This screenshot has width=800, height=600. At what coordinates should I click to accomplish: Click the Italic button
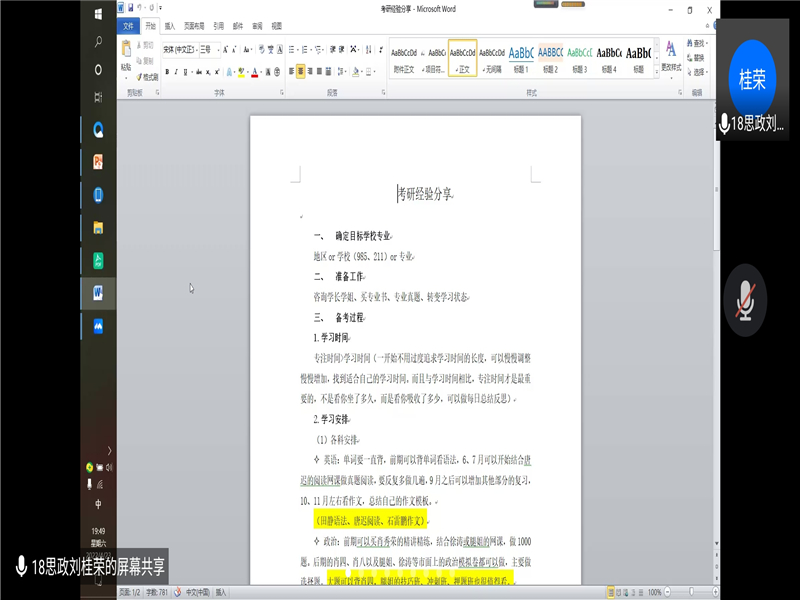(x=178, y=72)
